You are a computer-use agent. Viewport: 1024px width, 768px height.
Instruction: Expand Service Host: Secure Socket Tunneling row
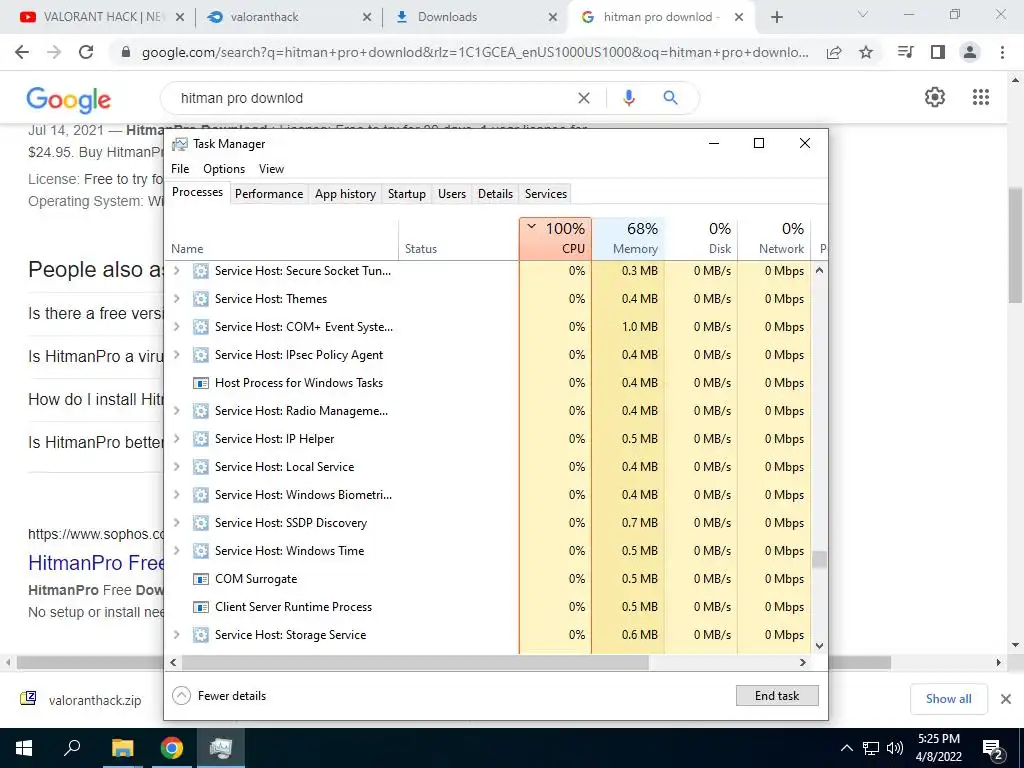click(x=176, y=270)
